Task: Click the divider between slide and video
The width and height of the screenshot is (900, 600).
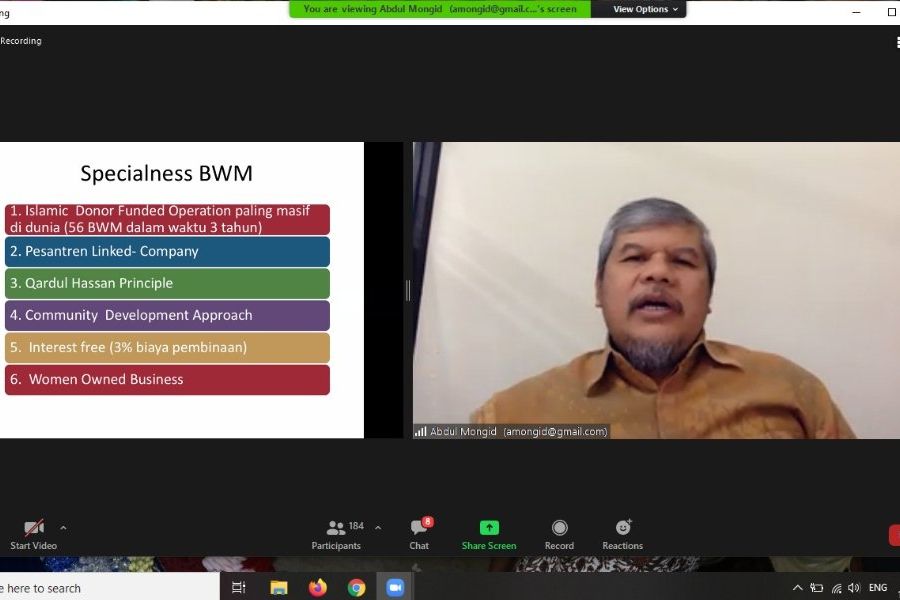Action: pyautogui.click(x=408, y=291)
